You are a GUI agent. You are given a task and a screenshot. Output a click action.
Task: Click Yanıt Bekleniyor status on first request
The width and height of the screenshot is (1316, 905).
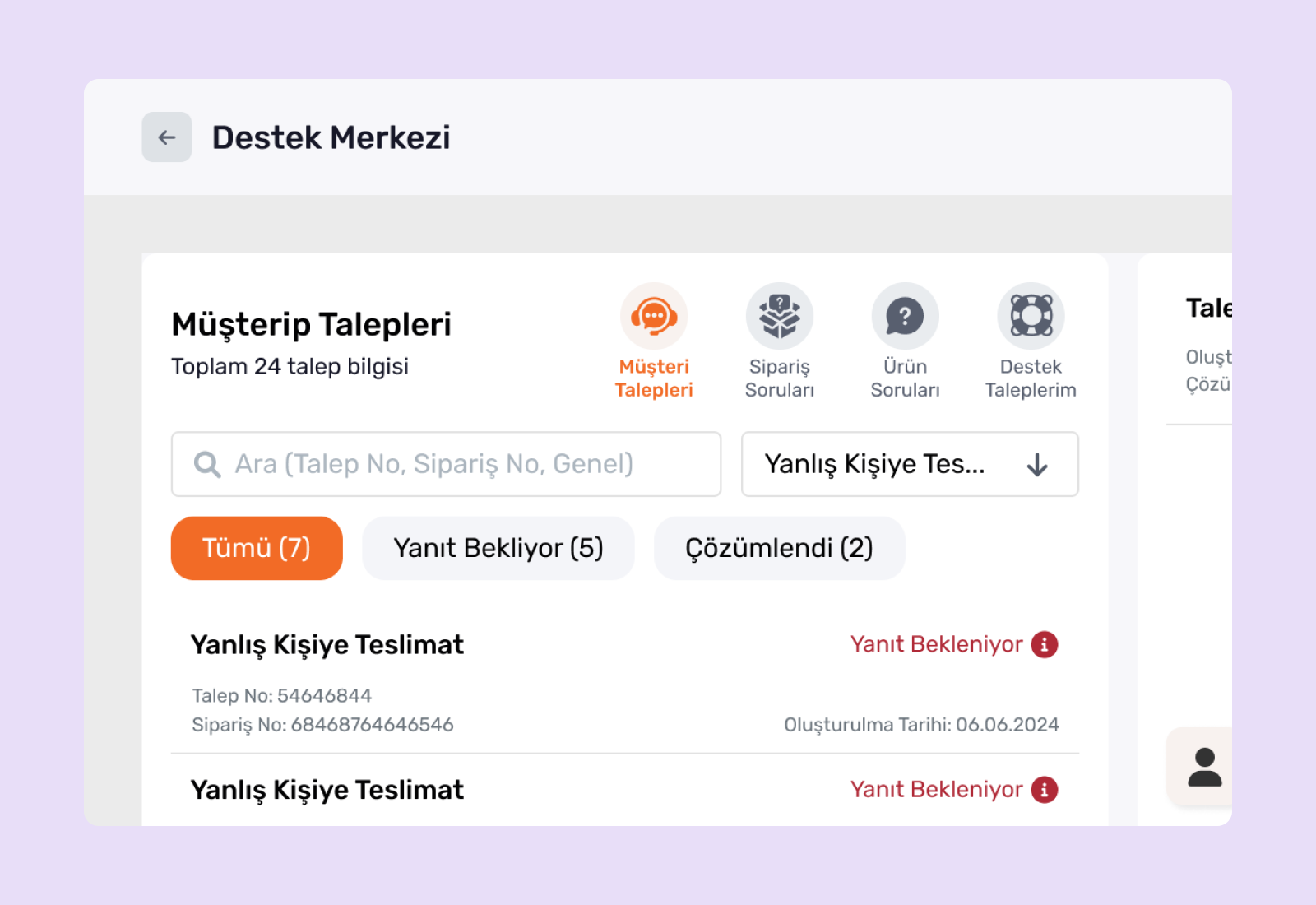coord(937,644)
